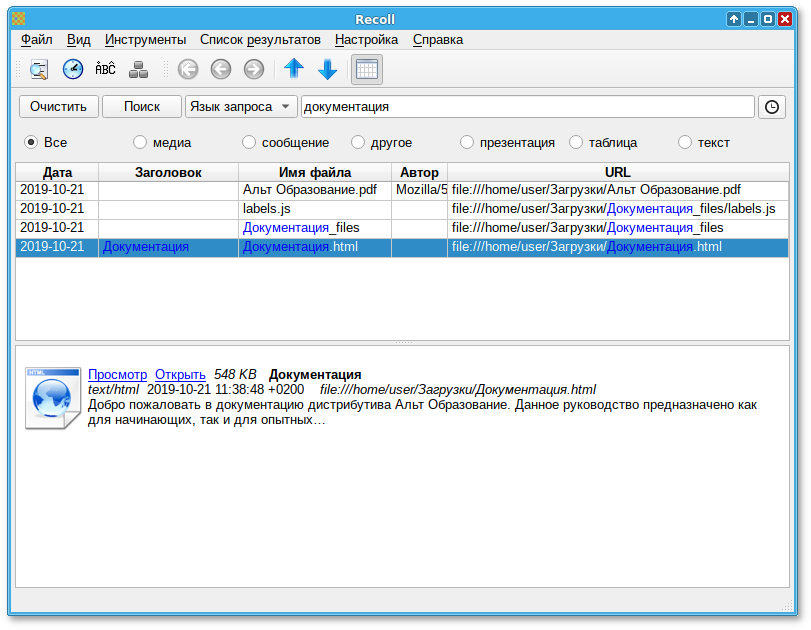
Task: Toggle results table view icon
Action: point(367,69)
